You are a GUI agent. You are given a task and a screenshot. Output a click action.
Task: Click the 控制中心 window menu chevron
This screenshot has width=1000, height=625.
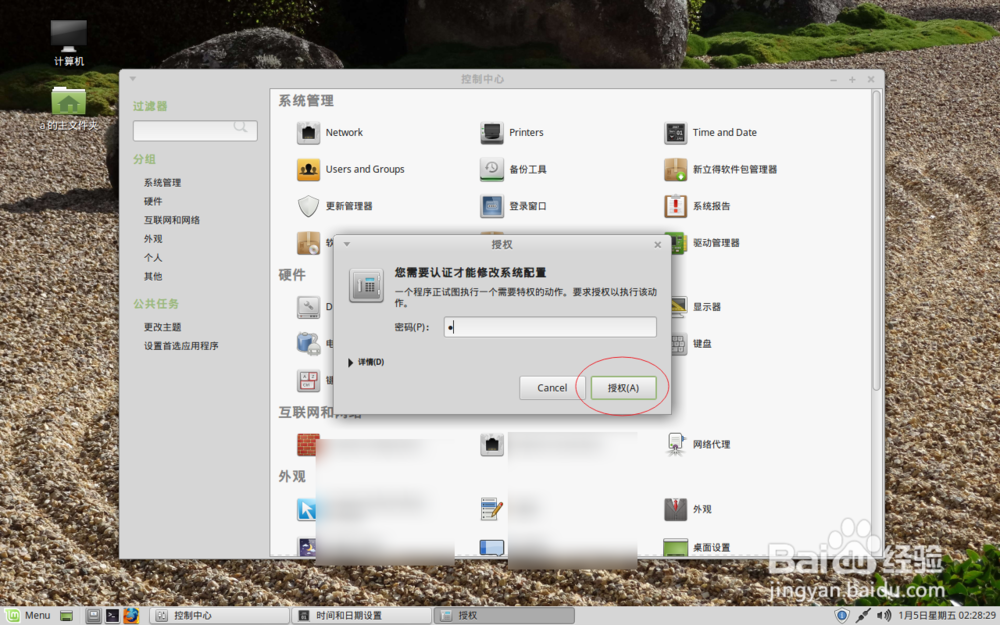pyautogui.click(x=130, y=78)
